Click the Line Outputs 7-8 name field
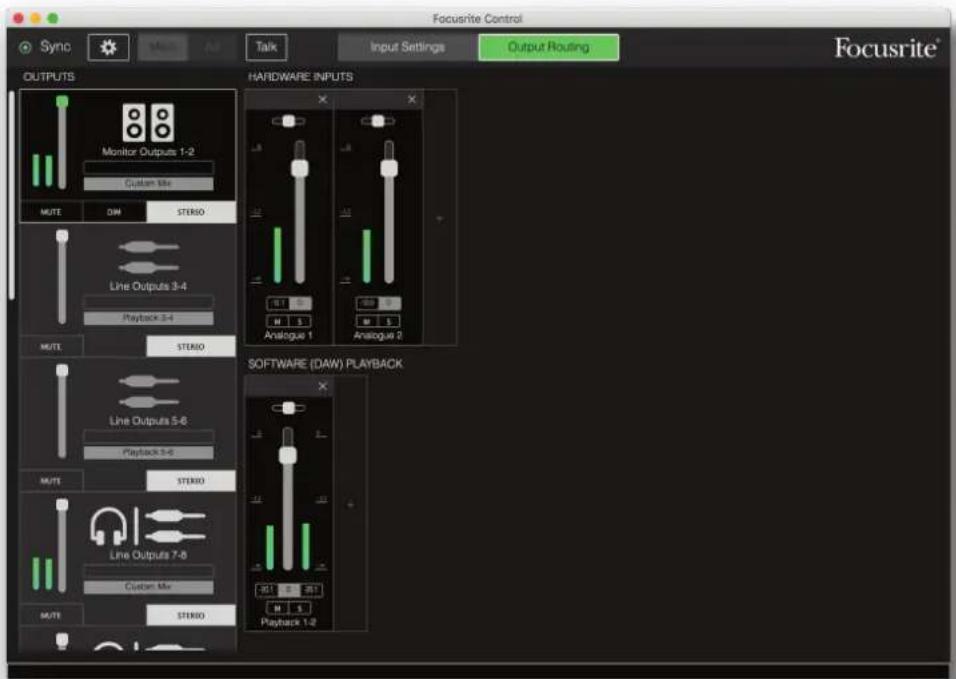This screenshot has width=956, height=679. tap(148, 571)
